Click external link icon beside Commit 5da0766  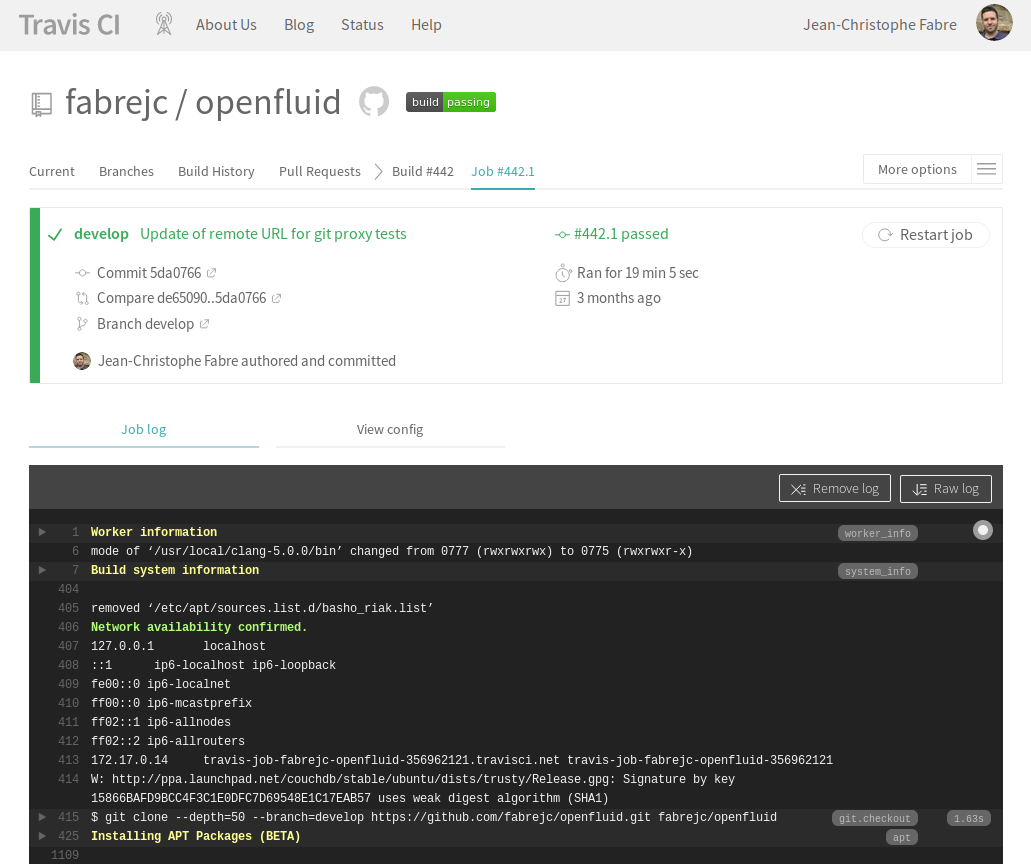coord(211,273)
